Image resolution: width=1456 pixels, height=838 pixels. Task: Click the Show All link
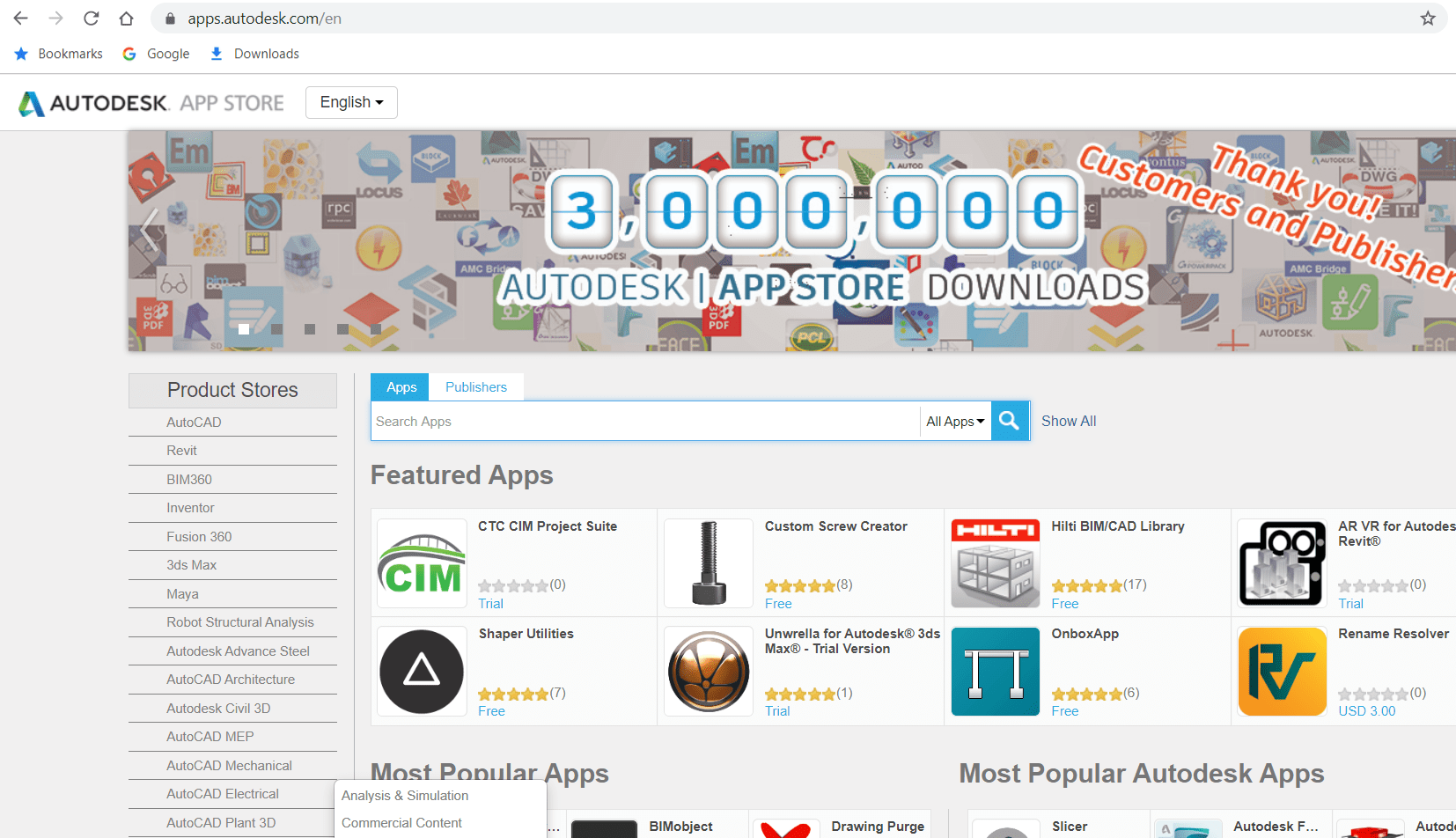[1069, 421]
